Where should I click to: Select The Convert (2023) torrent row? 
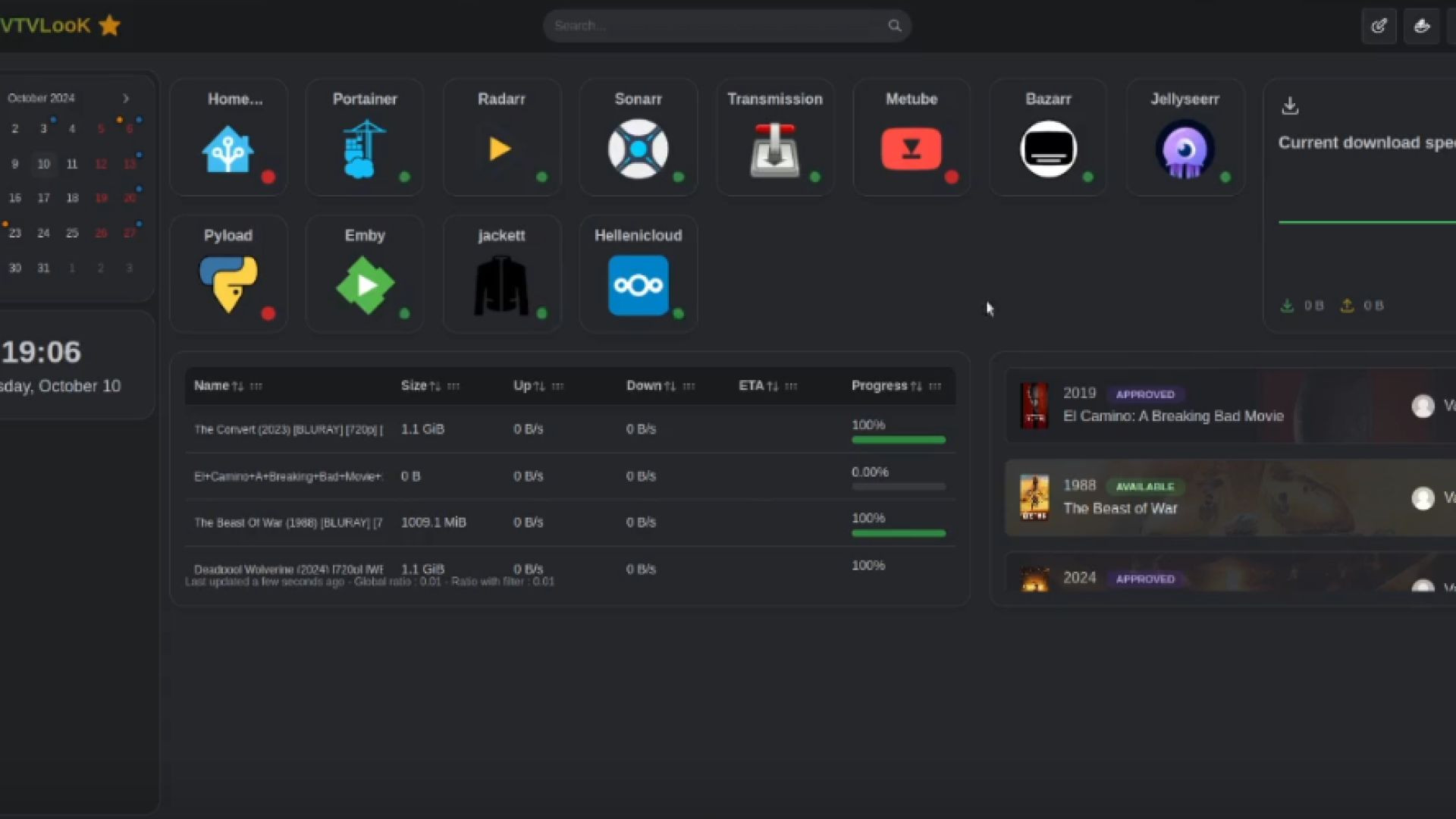tap(570, 429)
